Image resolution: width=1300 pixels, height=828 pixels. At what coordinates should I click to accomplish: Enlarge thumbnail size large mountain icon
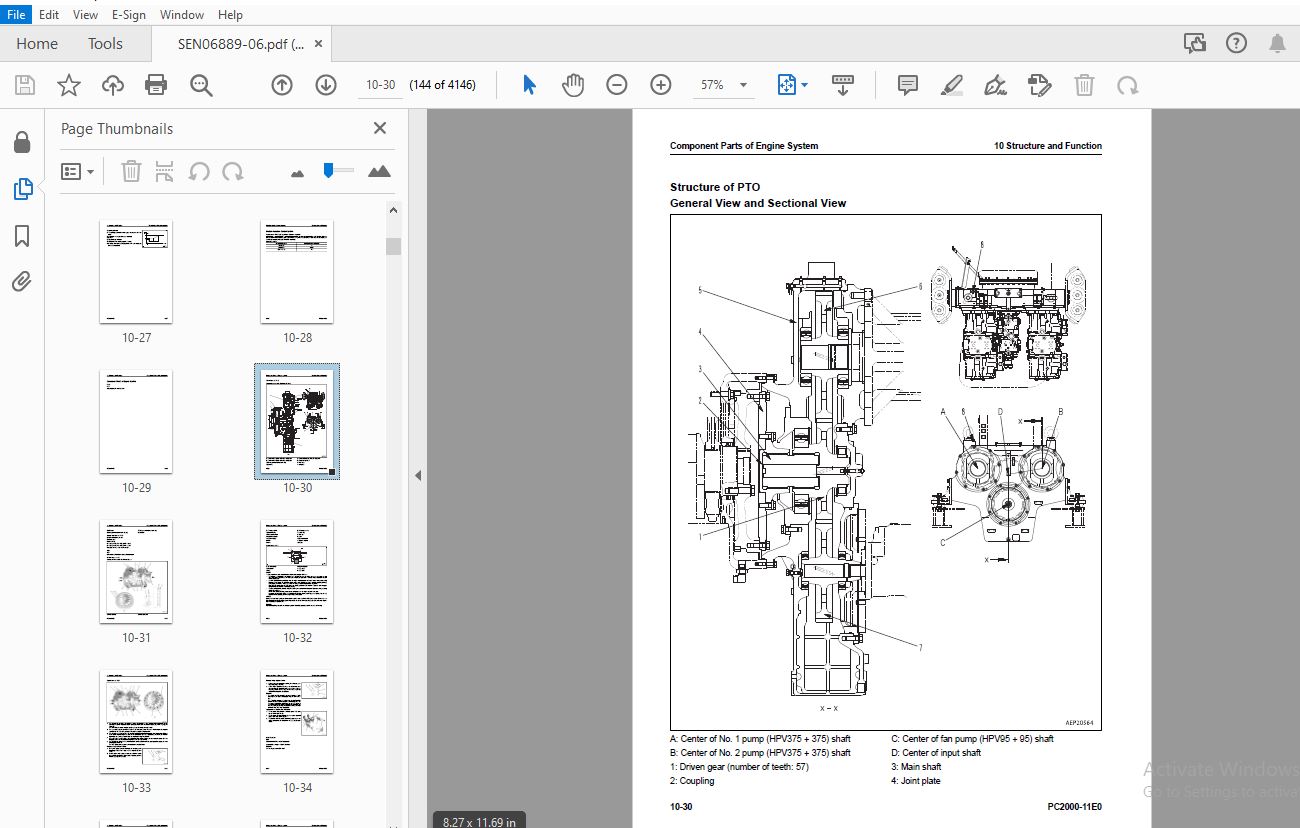(x=379, y=172)
